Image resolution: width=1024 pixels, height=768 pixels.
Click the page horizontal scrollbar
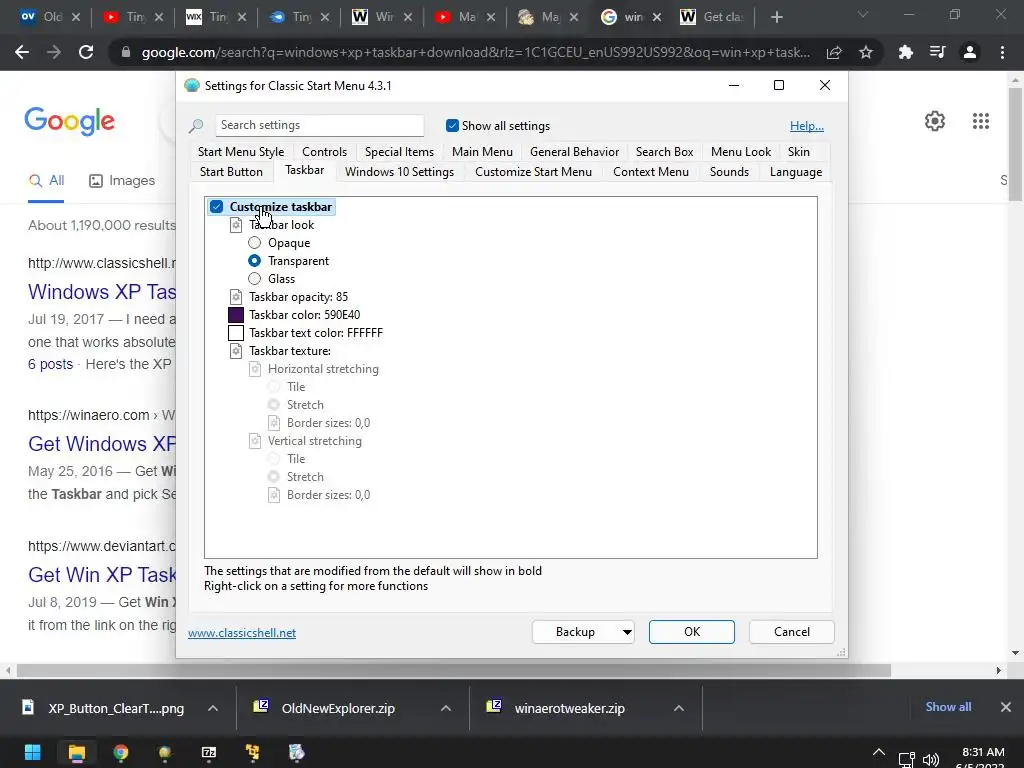tap(454, 671)
